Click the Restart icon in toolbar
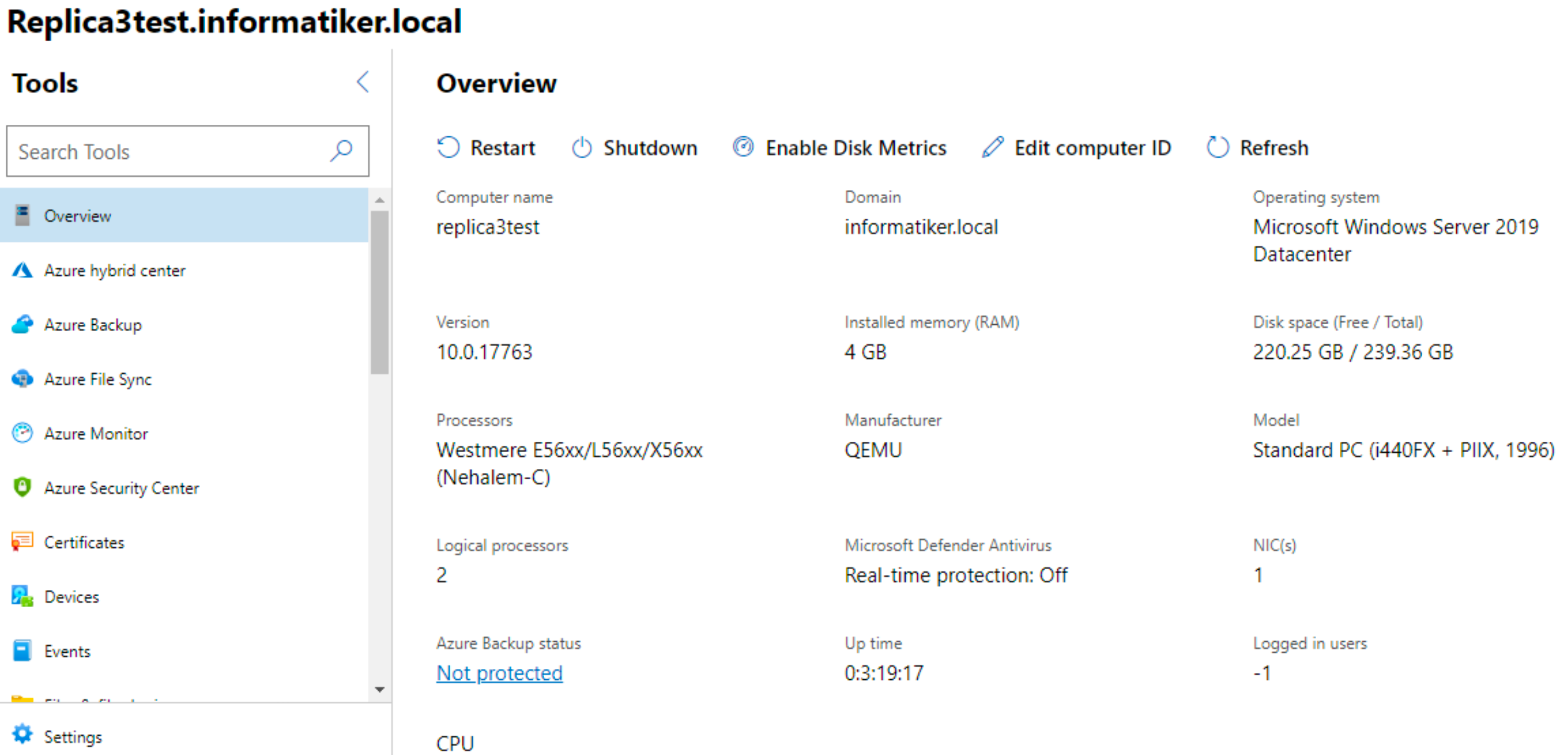 click(449, 147)
